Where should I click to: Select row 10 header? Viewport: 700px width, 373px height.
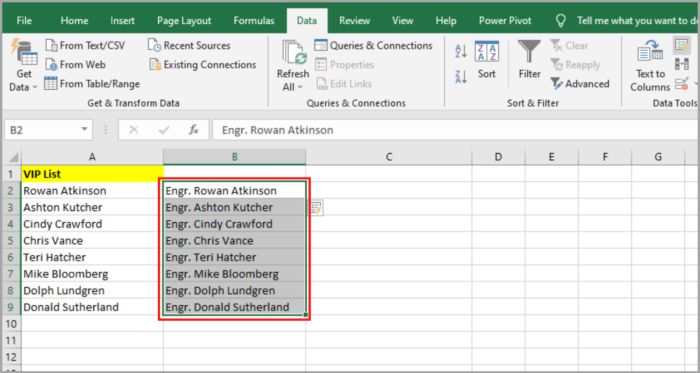coord(12,323)
